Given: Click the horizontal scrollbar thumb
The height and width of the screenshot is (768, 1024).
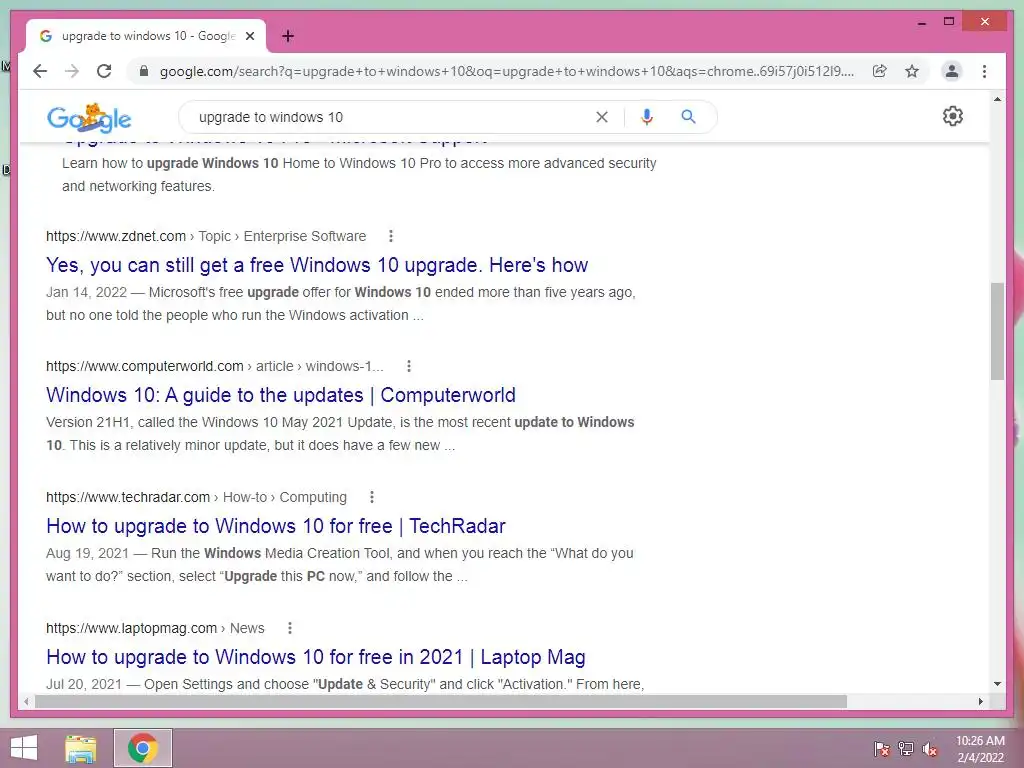Looking at the screenshot, I should [441, 701].
